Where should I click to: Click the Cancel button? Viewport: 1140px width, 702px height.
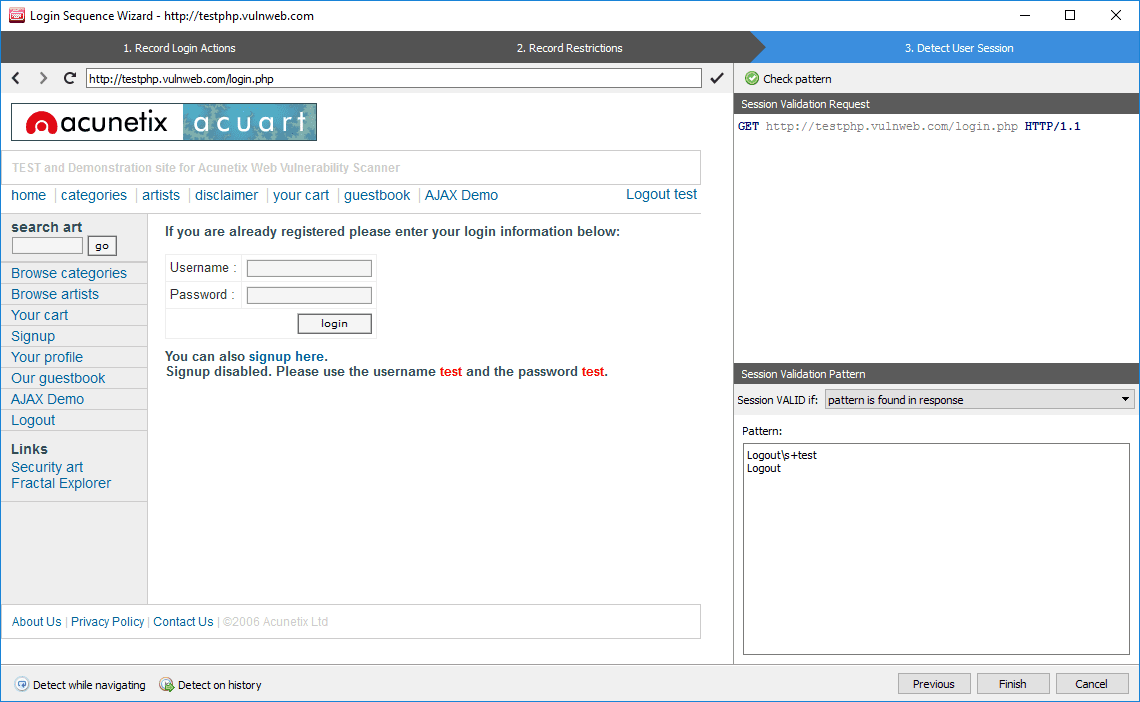click(x=1091, y=684)
